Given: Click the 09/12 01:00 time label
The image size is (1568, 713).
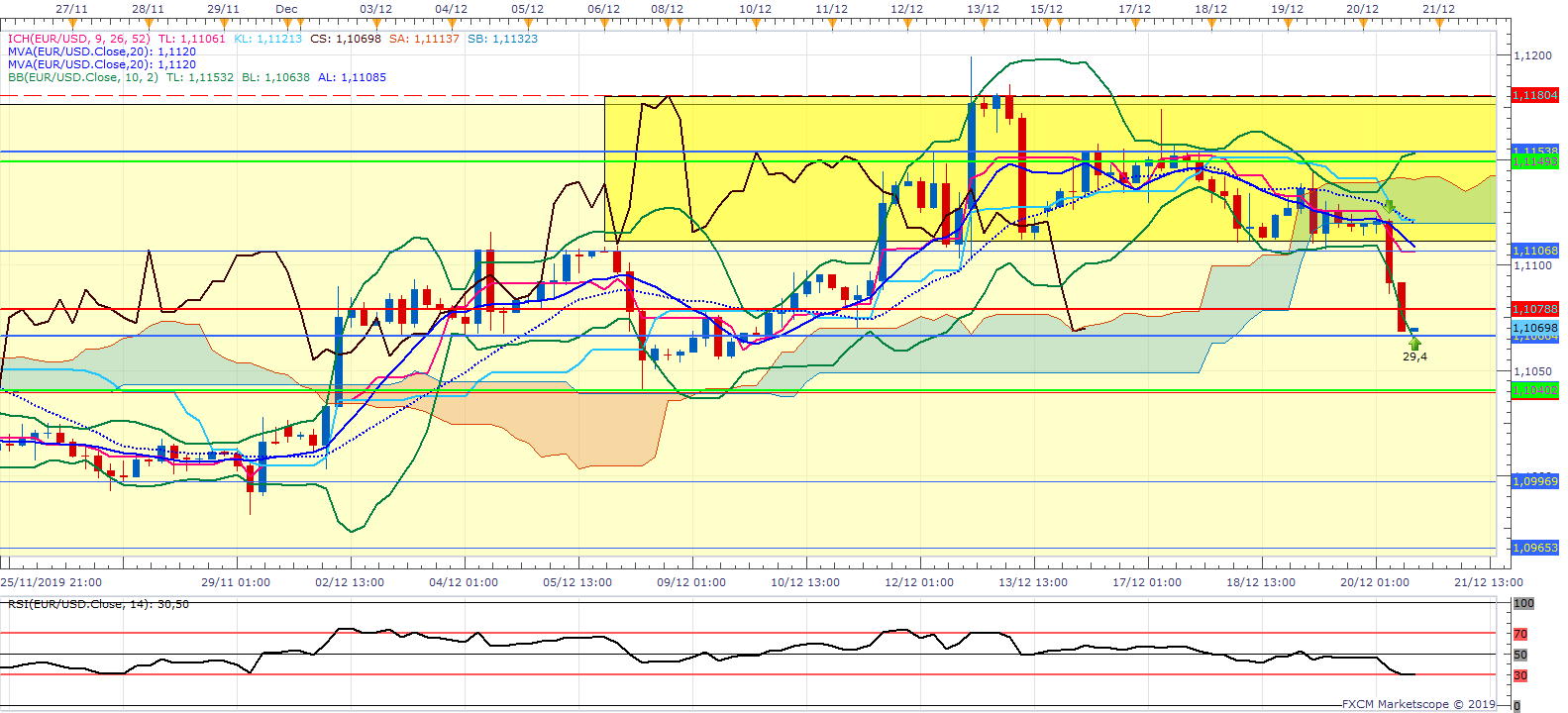Looking at the screenshot, I should coord(691,582).
